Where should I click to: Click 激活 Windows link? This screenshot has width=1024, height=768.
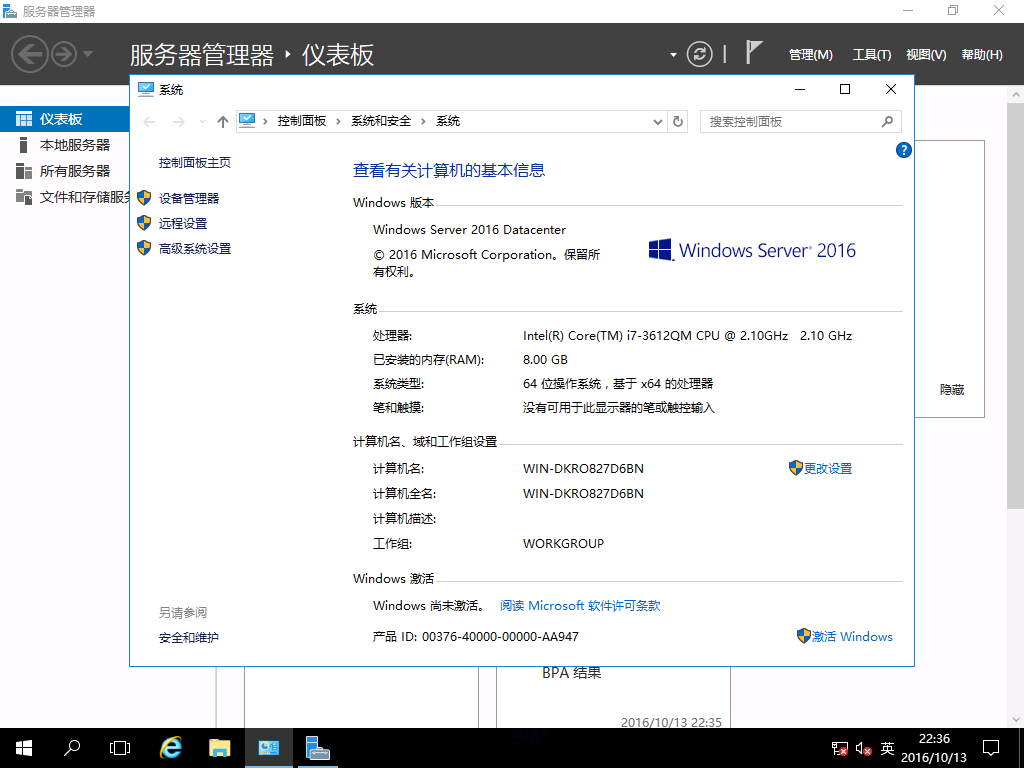pyautogui.click(x=852, y=636)
